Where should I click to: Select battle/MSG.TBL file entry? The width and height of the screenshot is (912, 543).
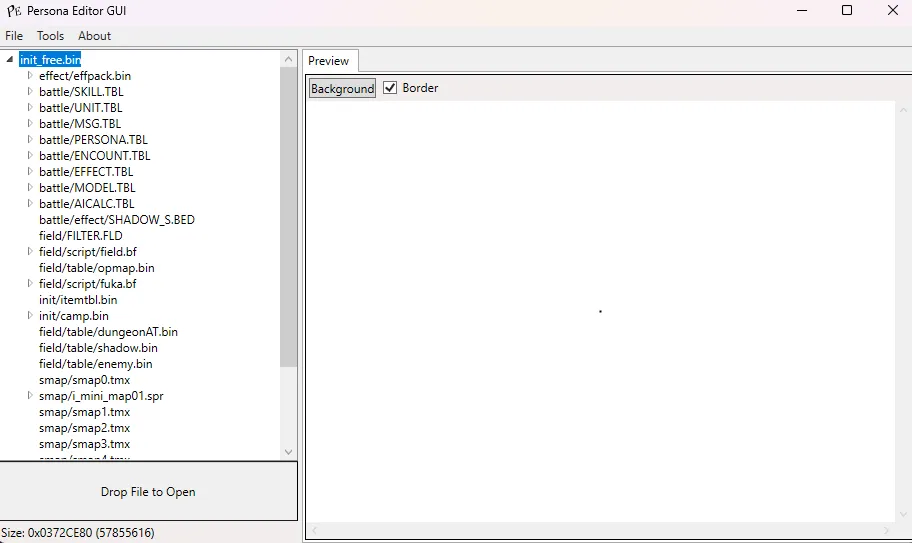[80, 124]
